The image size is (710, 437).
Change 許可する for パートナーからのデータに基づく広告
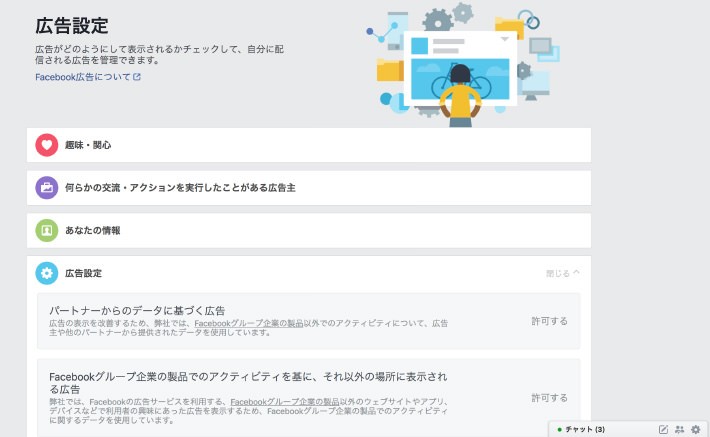[x=549, y=321]
